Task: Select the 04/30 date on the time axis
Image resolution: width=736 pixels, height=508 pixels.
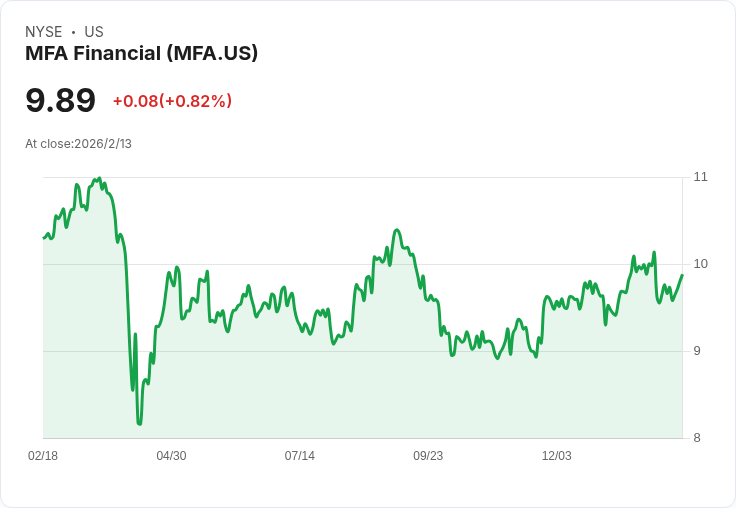Action: [171, 456]
